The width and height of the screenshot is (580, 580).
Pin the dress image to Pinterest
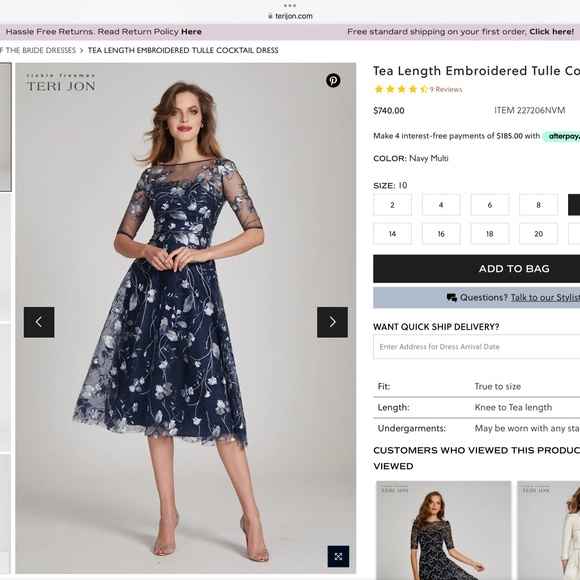[x=333, y=80]
